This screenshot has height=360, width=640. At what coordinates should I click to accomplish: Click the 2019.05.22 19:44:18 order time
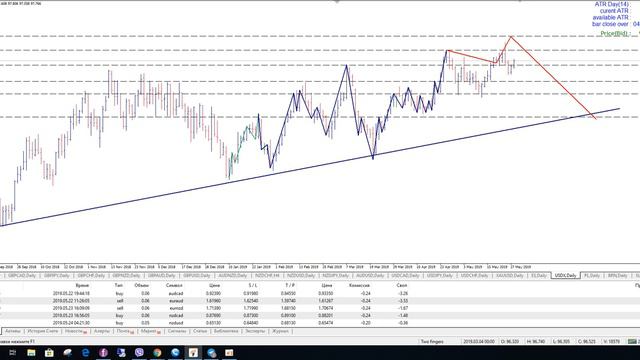pos(71,293)
